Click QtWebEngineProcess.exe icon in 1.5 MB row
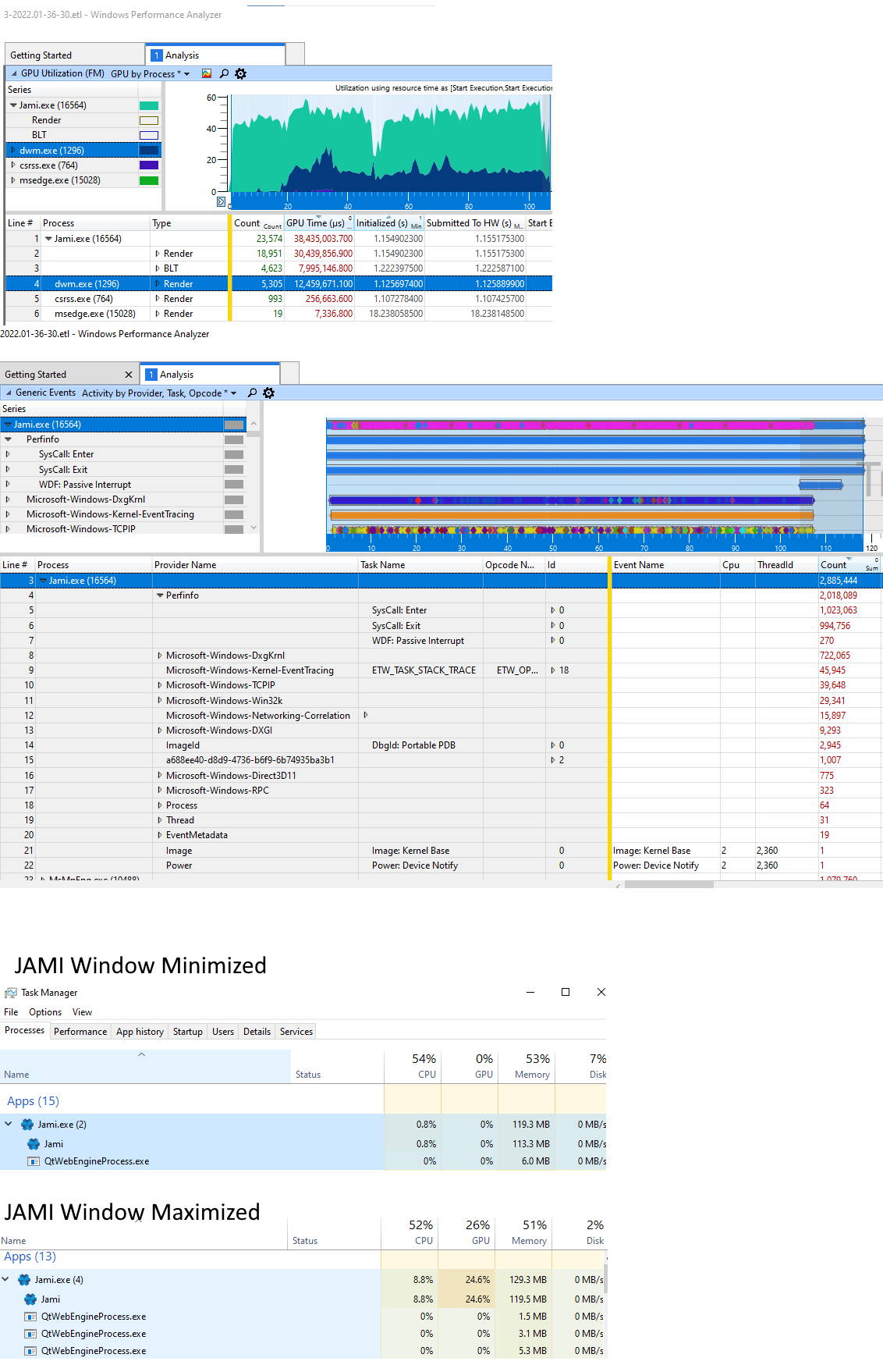883x1372 pixels. coord(30,1317)
